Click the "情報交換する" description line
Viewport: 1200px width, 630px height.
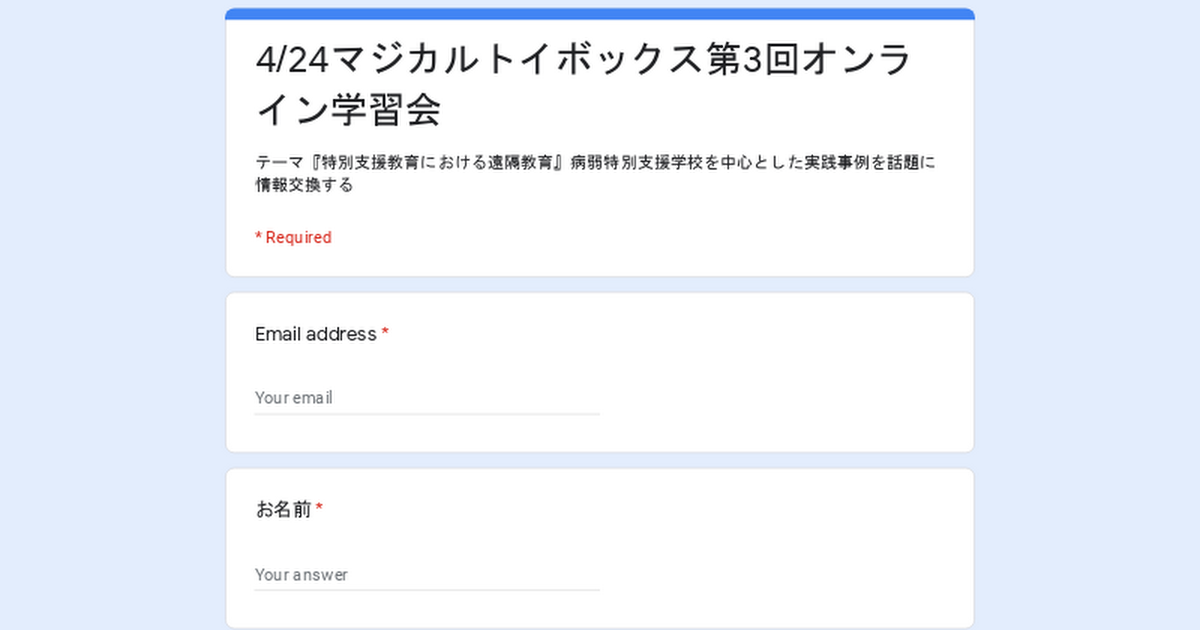click(304, 185)
